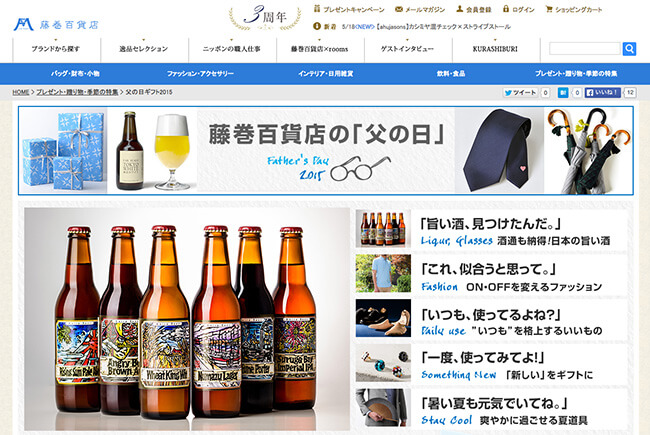Screen dimensions: 650x435
Task: Open the 父の日 Father's Day 2015 banner
Action: tap(325, 150)
